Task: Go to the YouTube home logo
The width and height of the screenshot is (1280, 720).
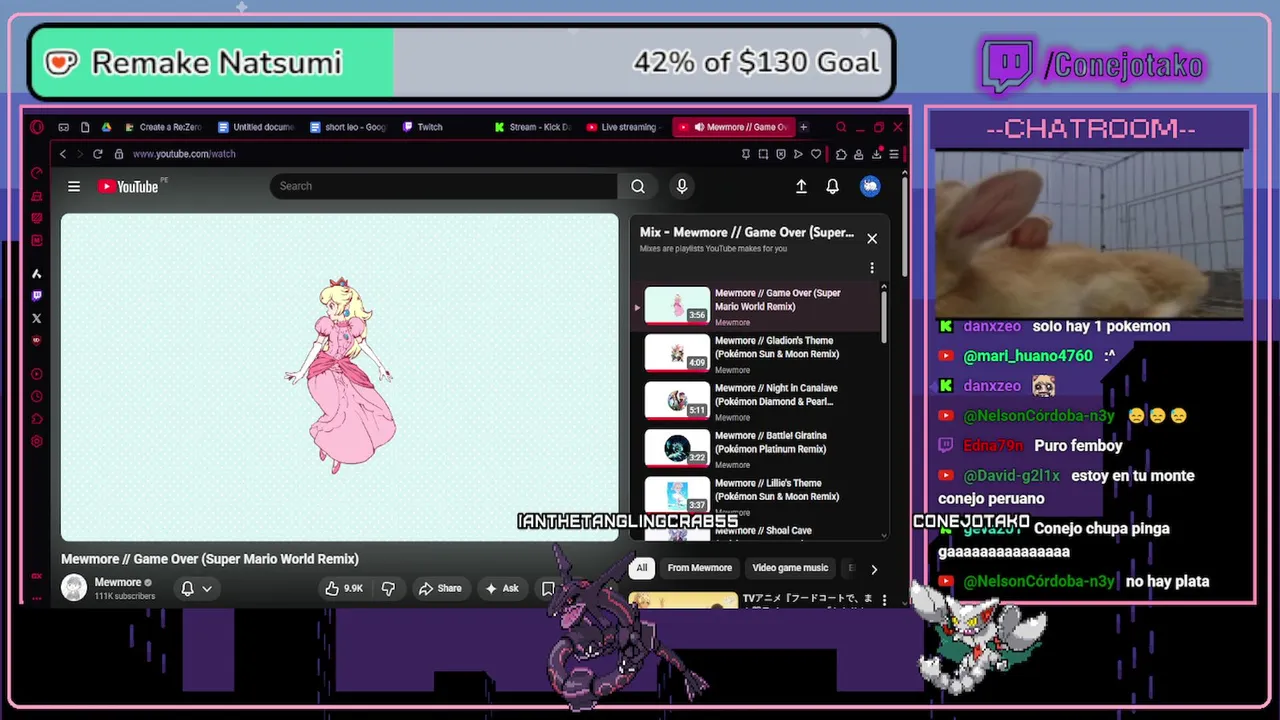Action: coord(129,186)
